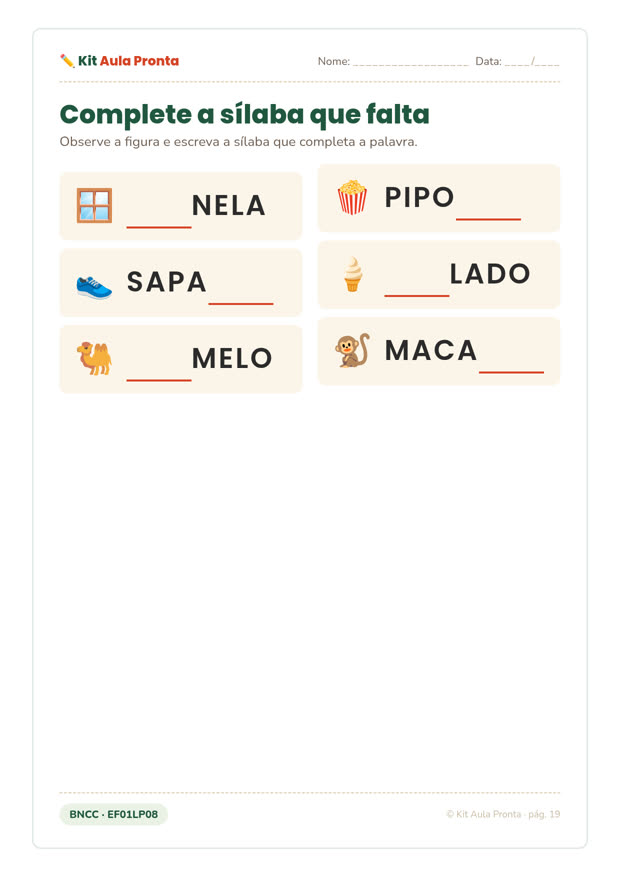Click the ice cream cone icon

point(353,274)
